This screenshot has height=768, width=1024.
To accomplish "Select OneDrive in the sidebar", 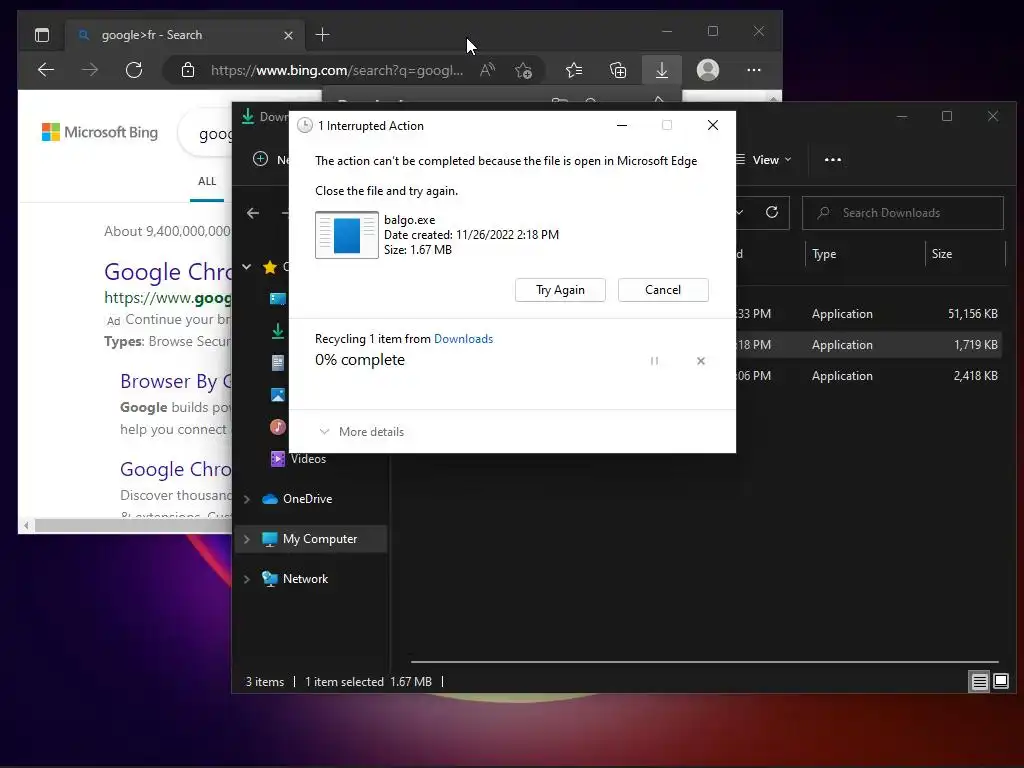I will [x=308, y=499].
